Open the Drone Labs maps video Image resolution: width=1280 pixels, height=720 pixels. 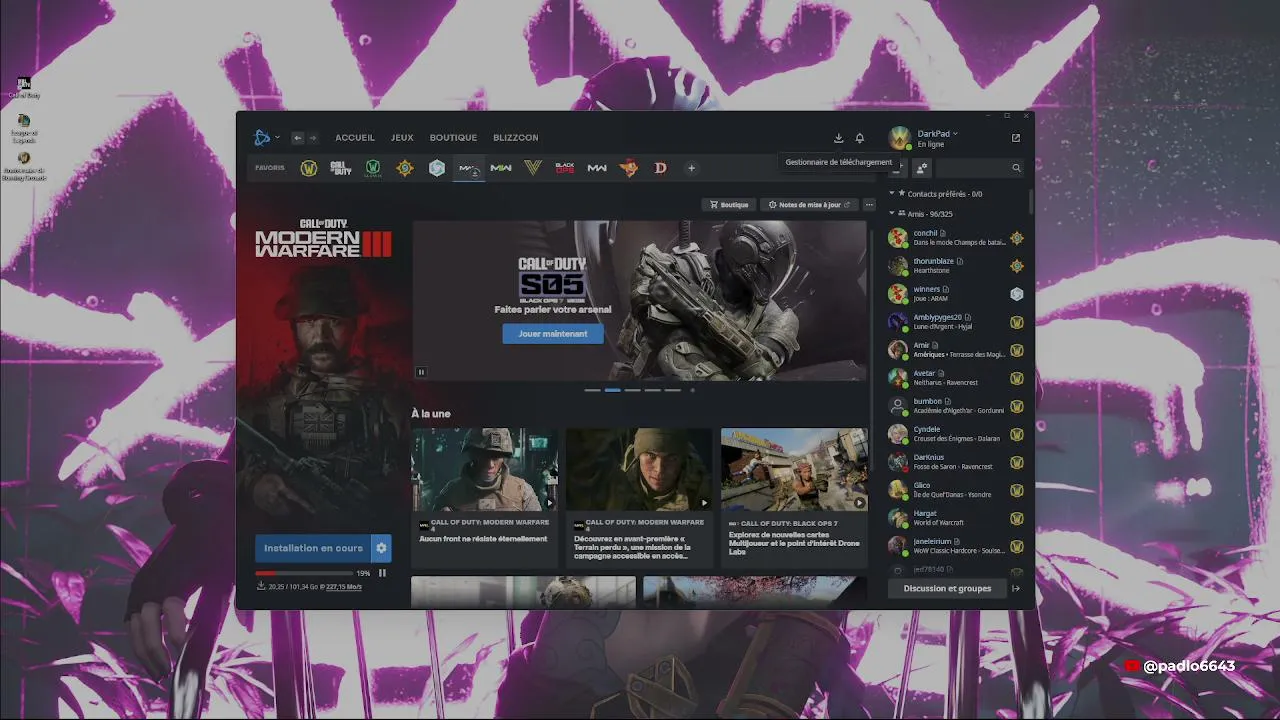point(794,497)
